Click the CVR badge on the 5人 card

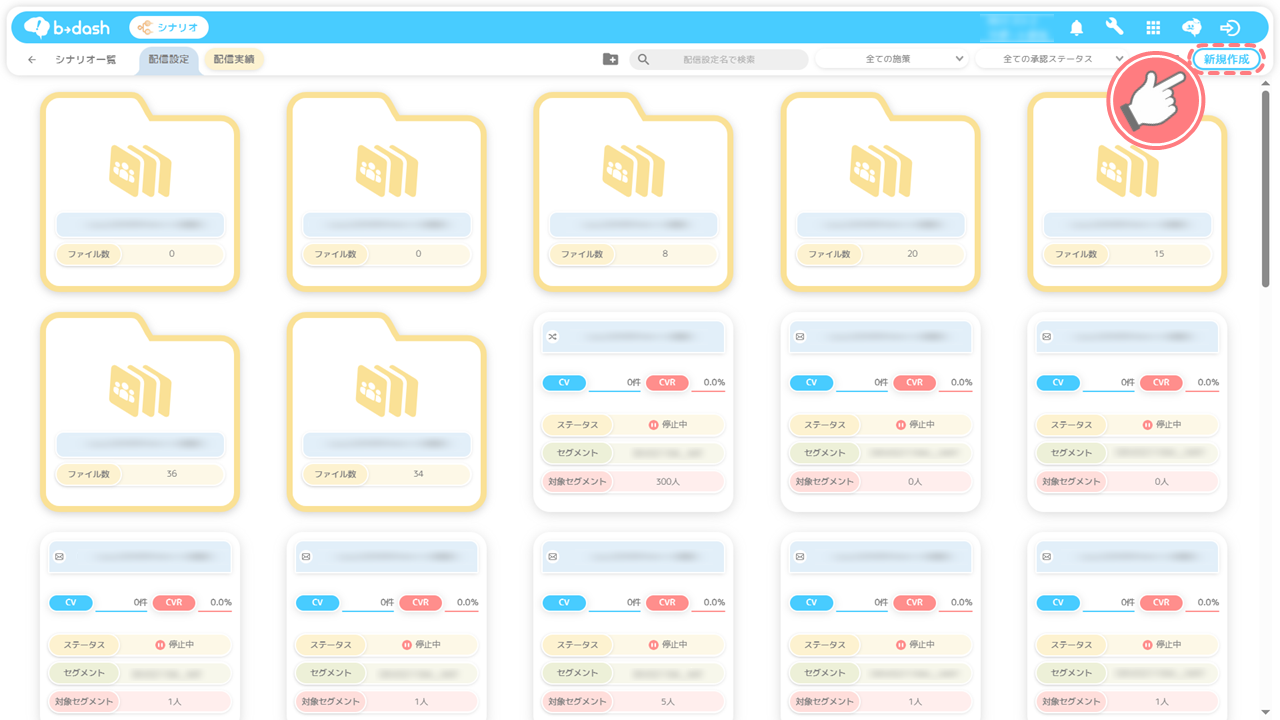pyautogui.click(x=667, y=603)
